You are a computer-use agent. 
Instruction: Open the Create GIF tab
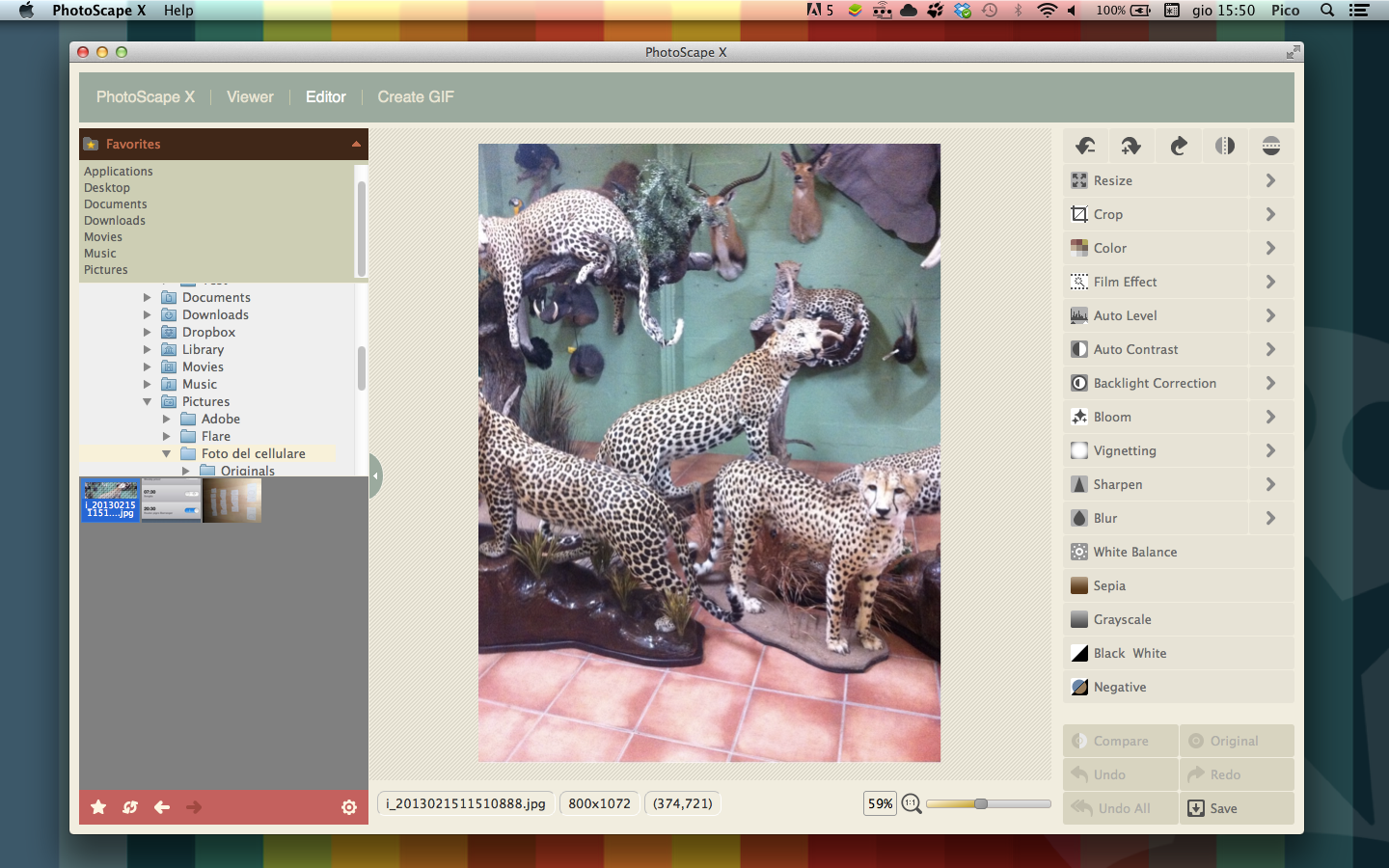pyautogui.click(x=415, y=96)
